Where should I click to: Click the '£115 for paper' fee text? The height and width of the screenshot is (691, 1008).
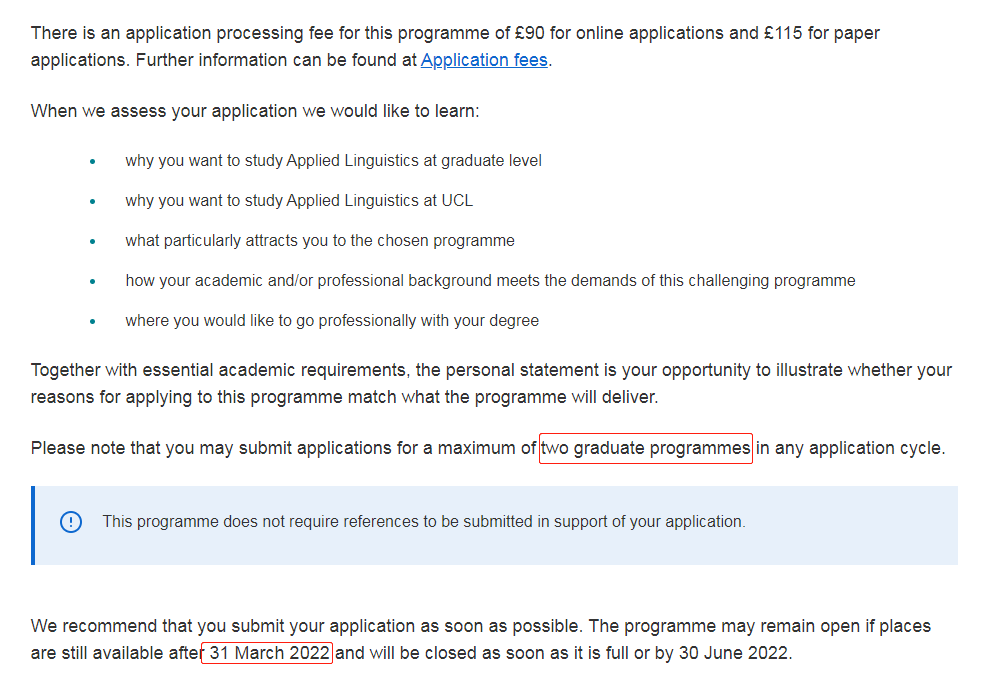822,33
